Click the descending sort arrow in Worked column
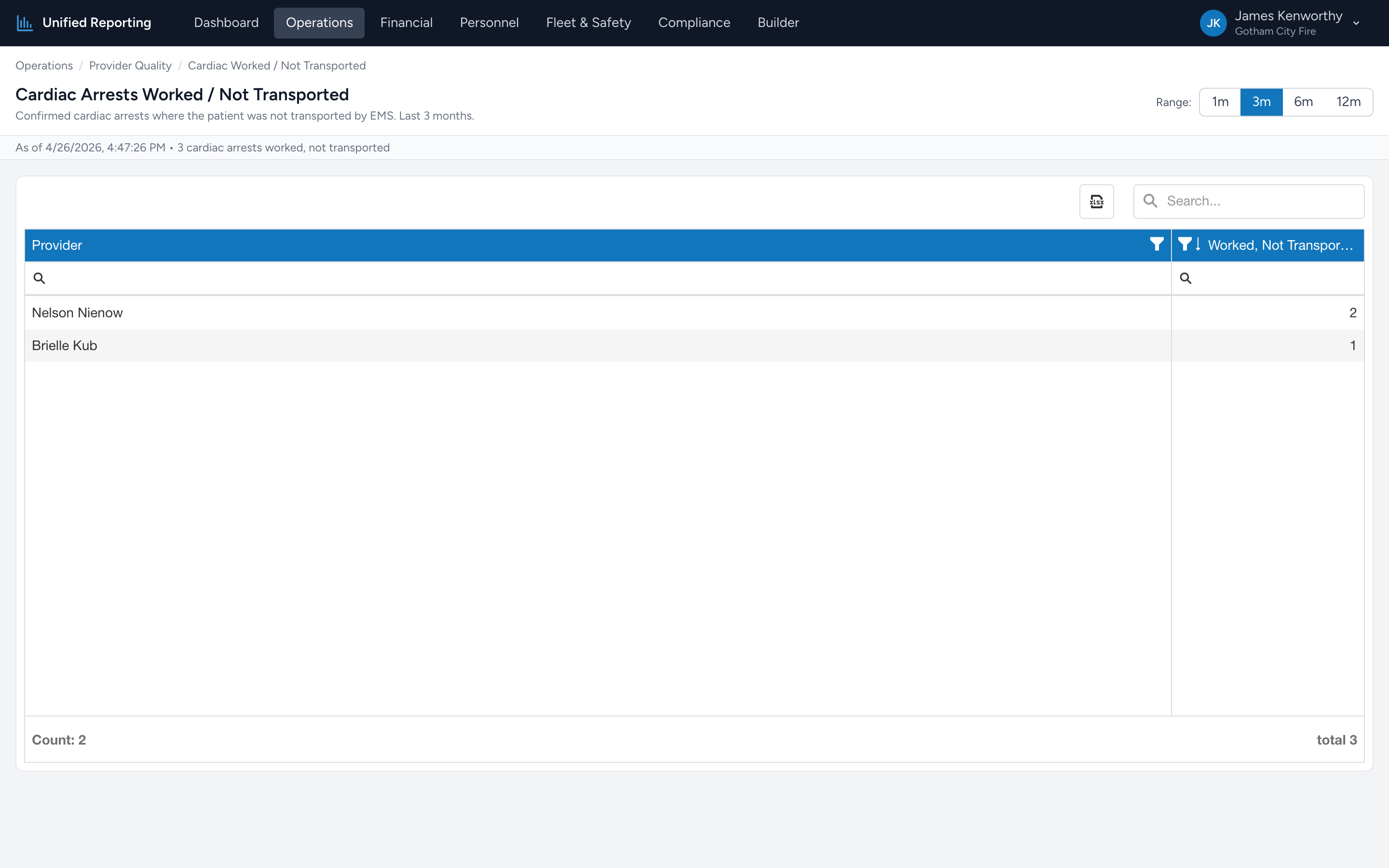This screenshot has width=1389, height=868. (x=1198, y=244)
